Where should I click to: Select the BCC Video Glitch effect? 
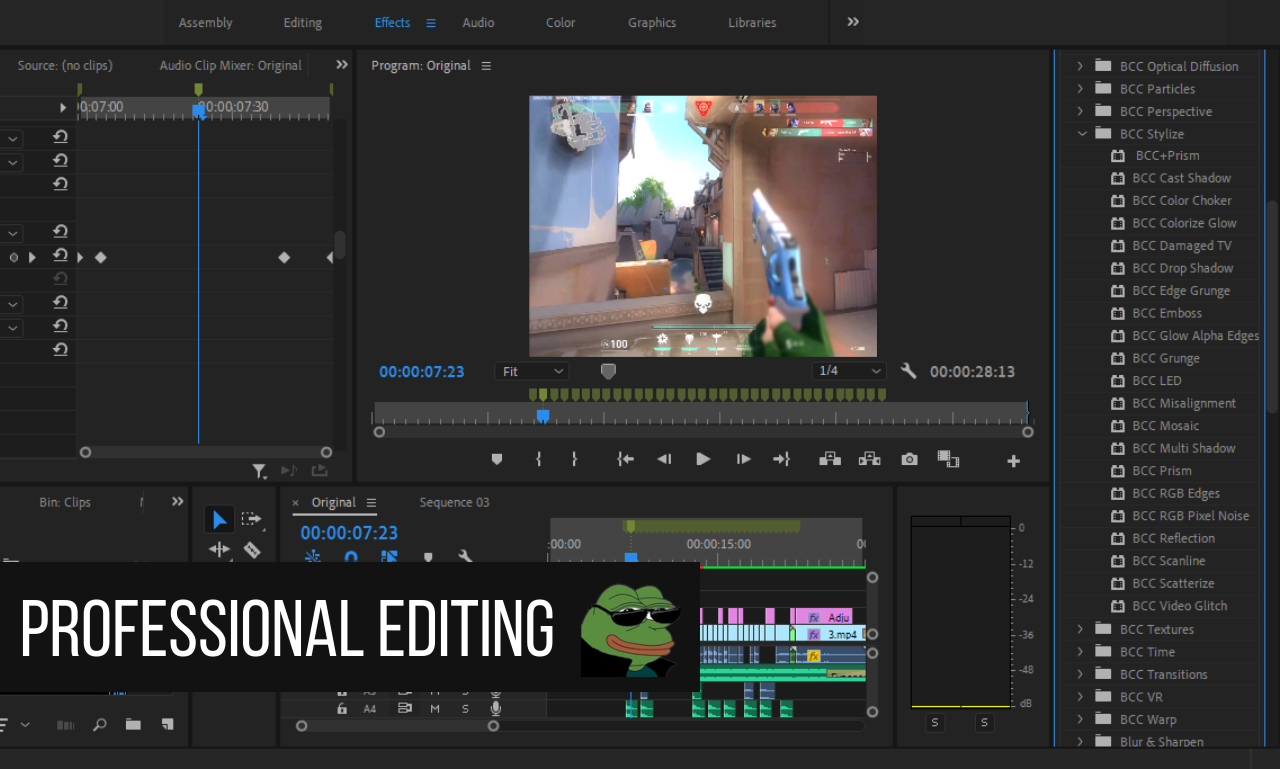[x=1179, y=606]
